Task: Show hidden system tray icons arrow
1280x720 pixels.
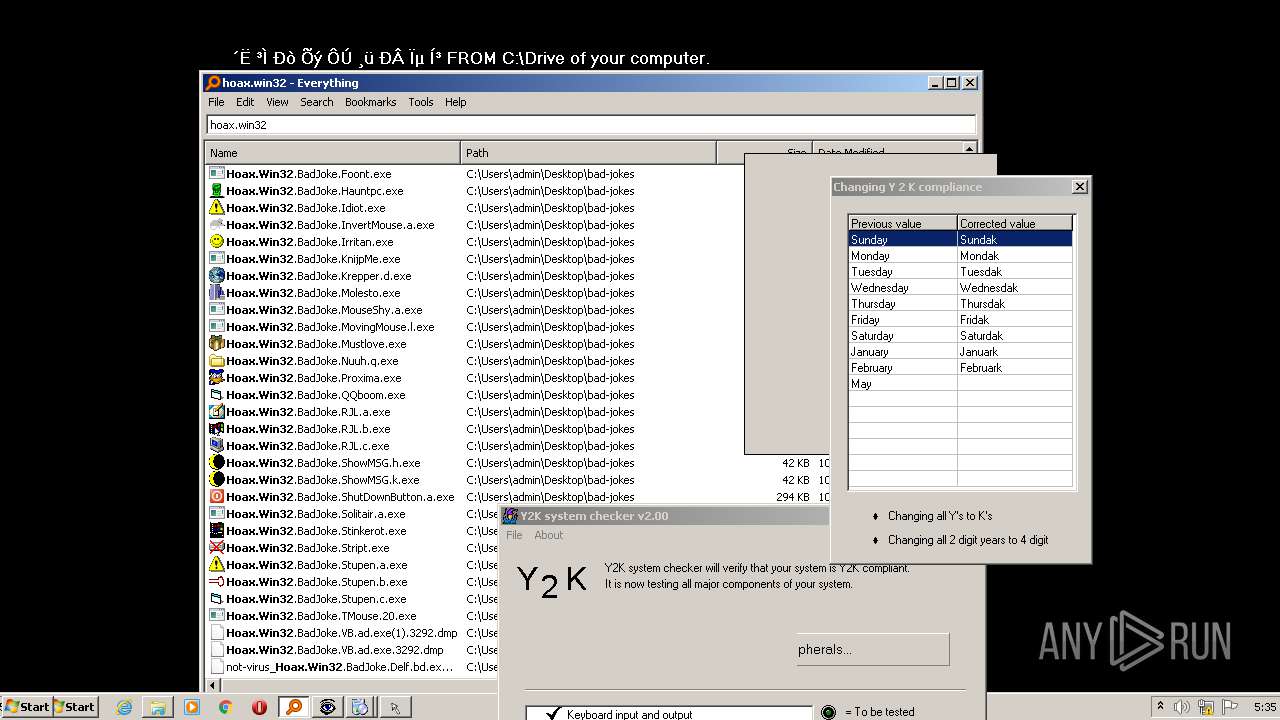Action: point(1159,707)
